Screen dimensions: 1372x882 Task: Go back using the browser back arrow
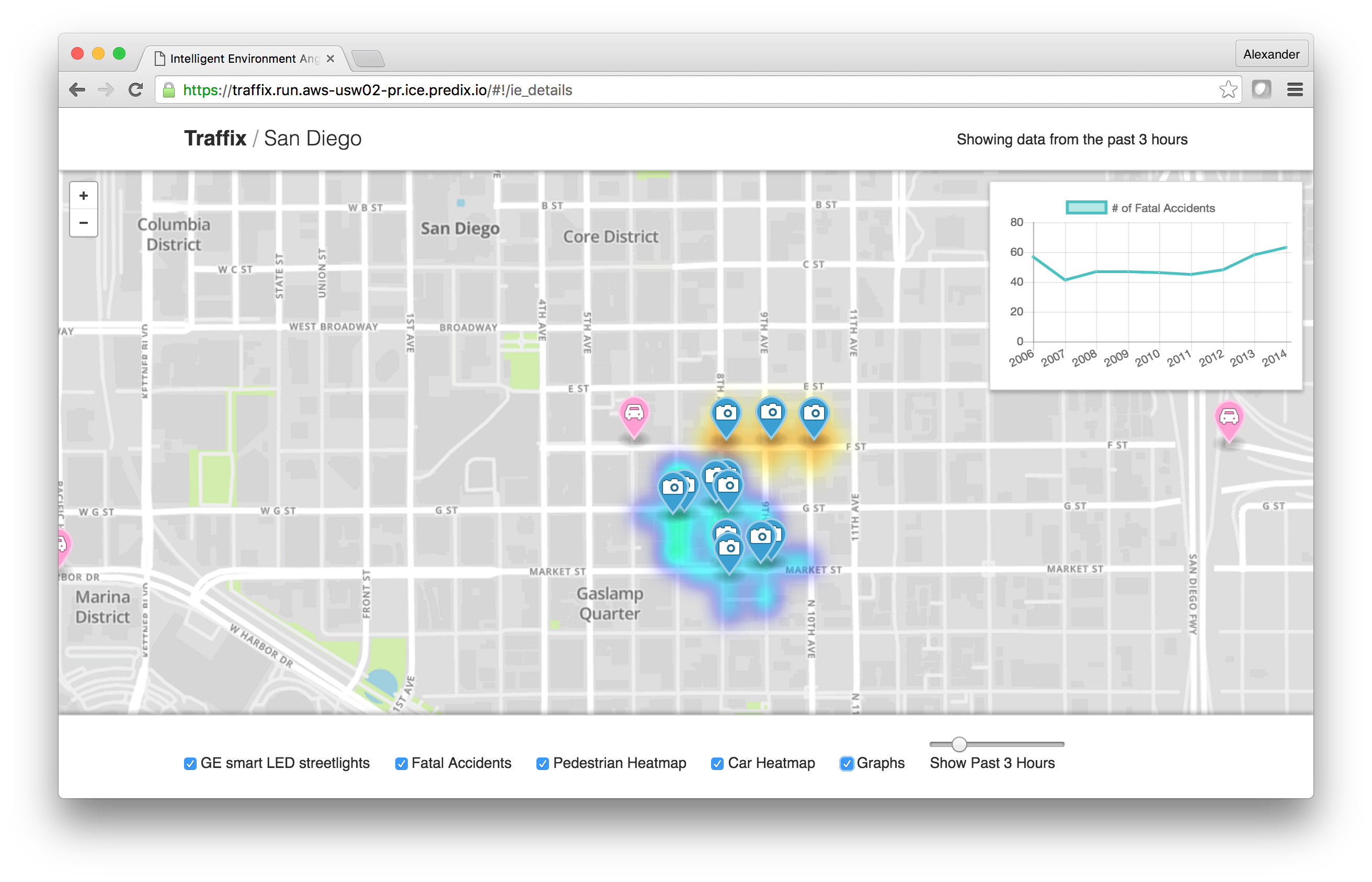coord(77,90)
